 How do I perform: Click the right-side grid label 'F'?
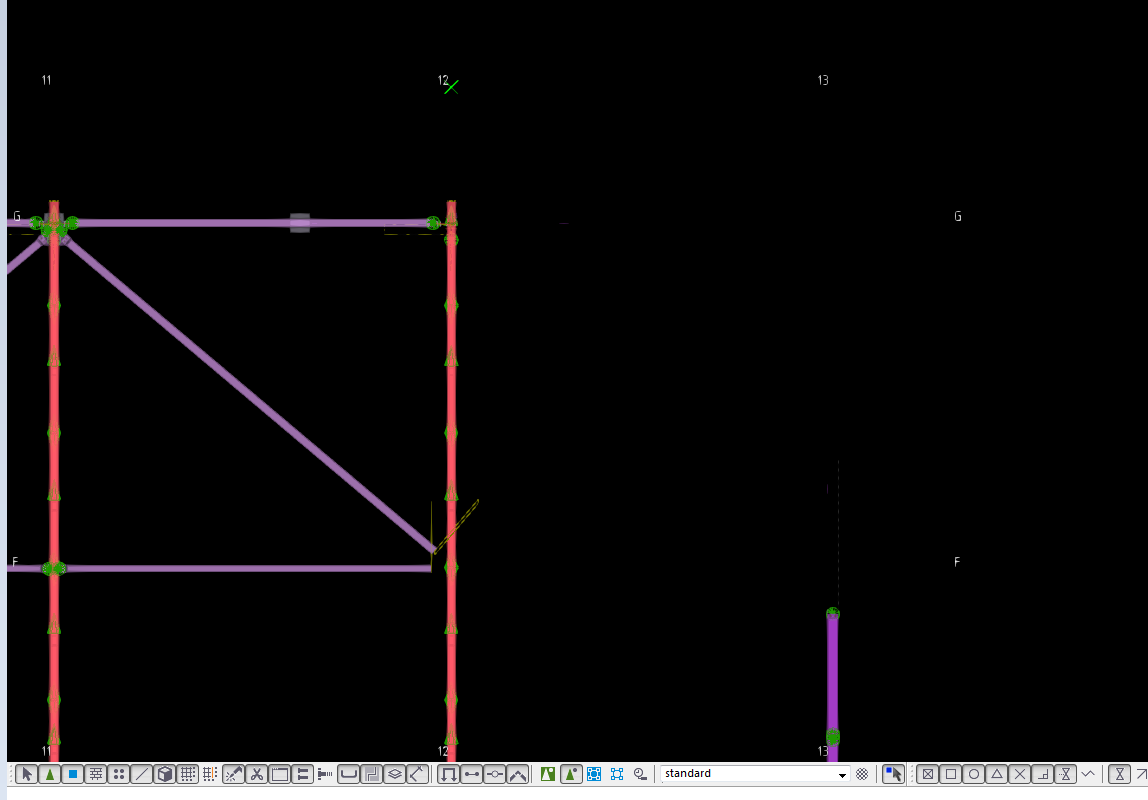(957, 562)
